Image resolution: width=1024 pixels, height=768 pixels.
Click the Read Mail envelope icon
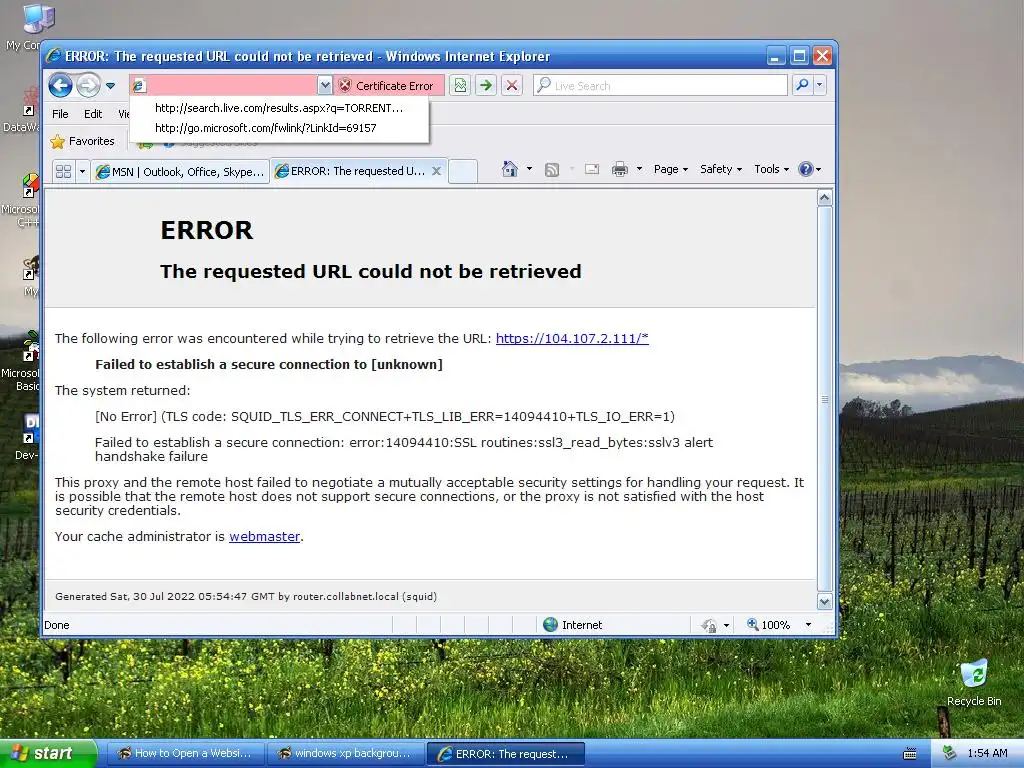pos(592,169)
